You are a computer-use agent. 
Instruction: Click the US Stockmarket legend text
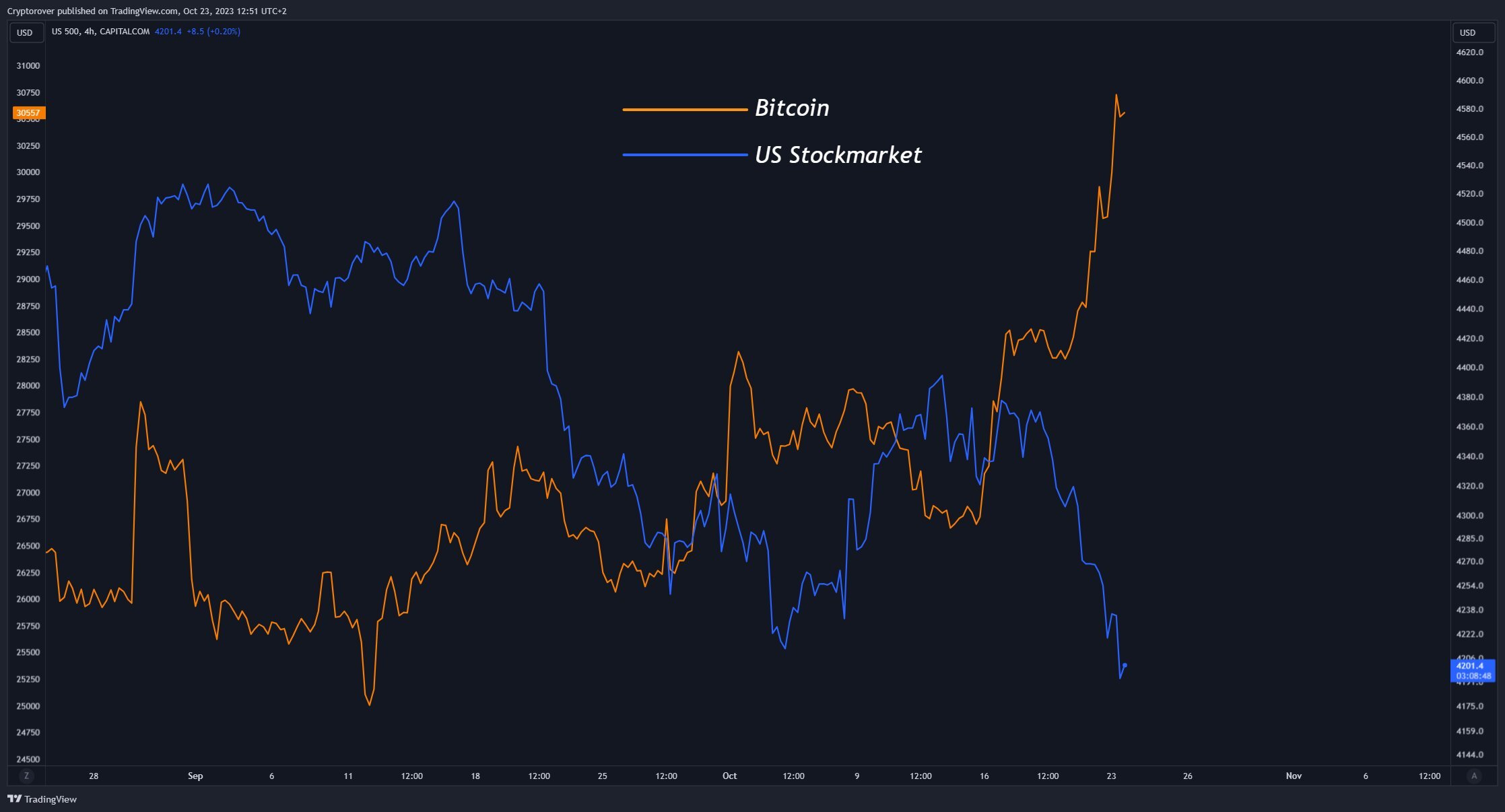pyautogui.click(x=838, y=155)
